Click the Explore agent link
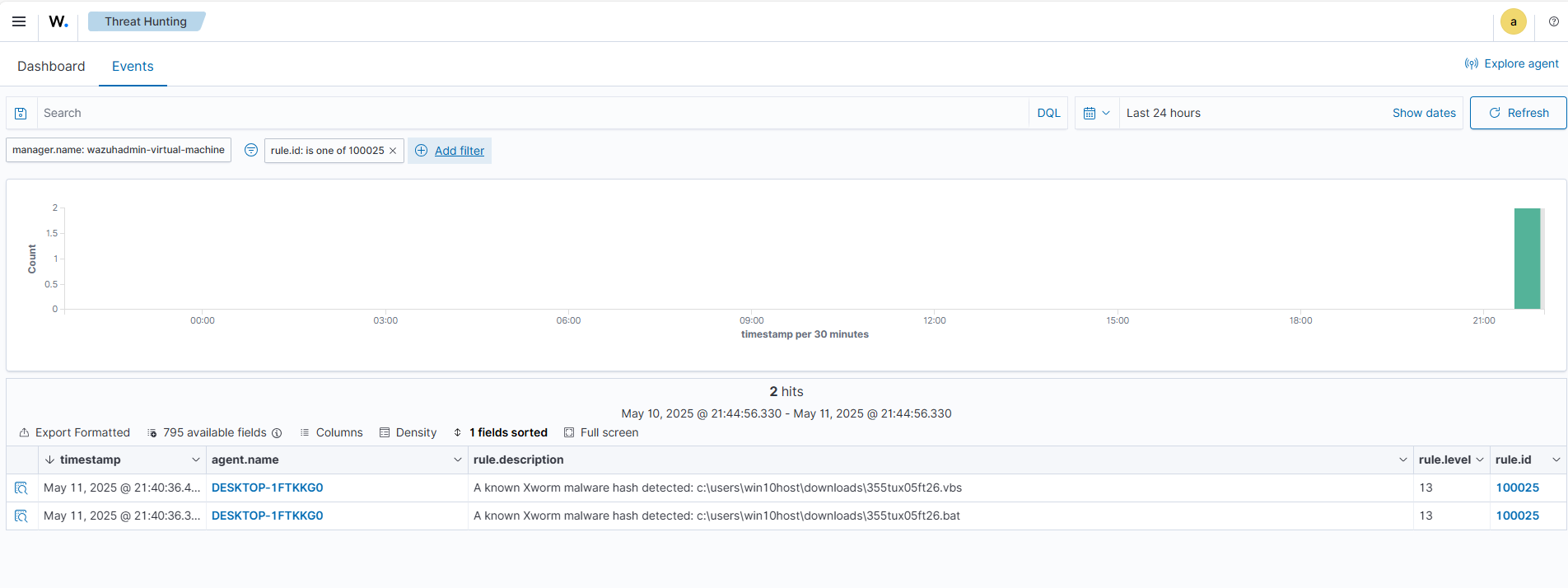This screenshot has height=588, width=1568. pyautogui.click(x=1511, y=64)
